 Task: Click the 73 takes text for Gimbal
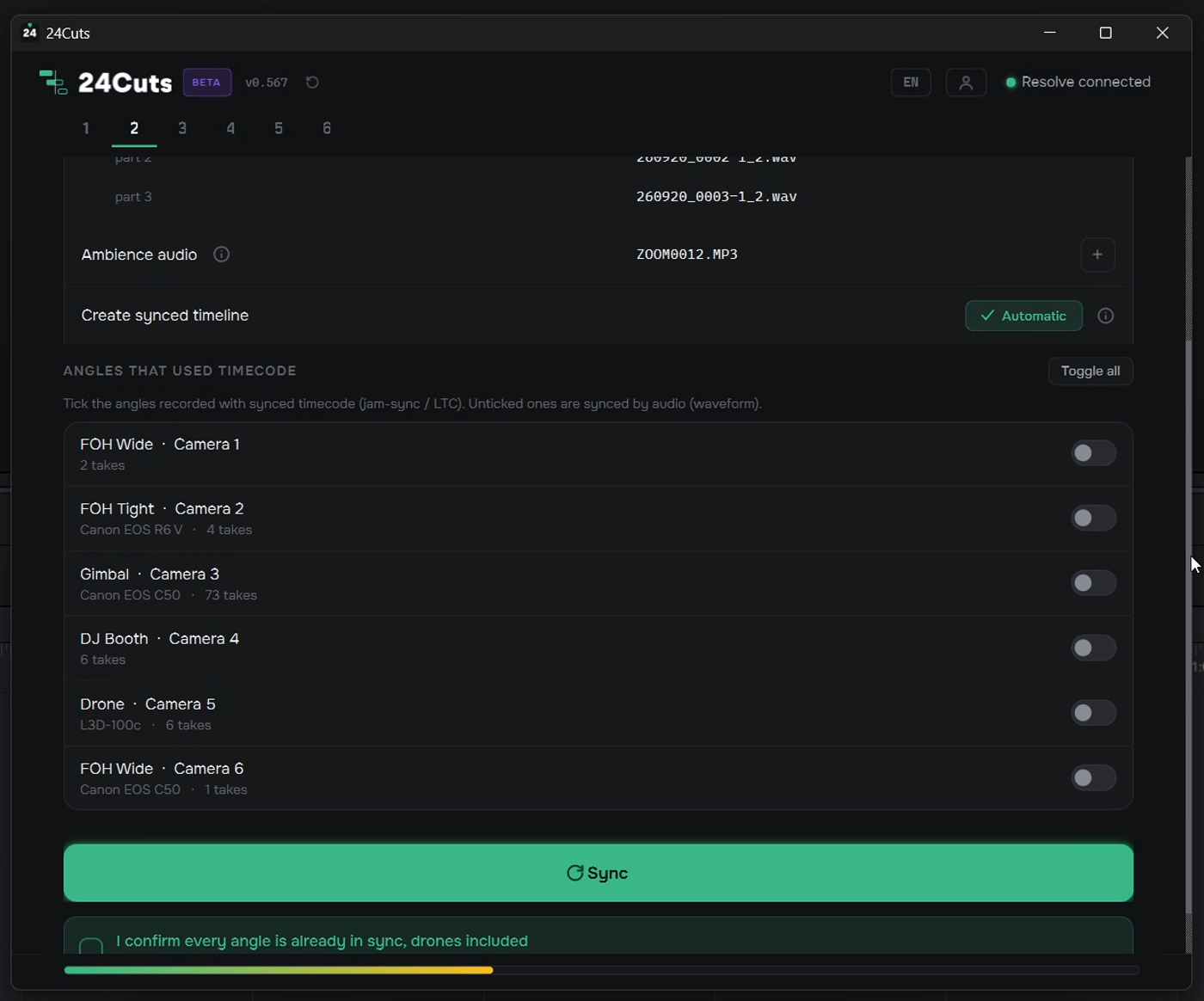tap(231, 595)
